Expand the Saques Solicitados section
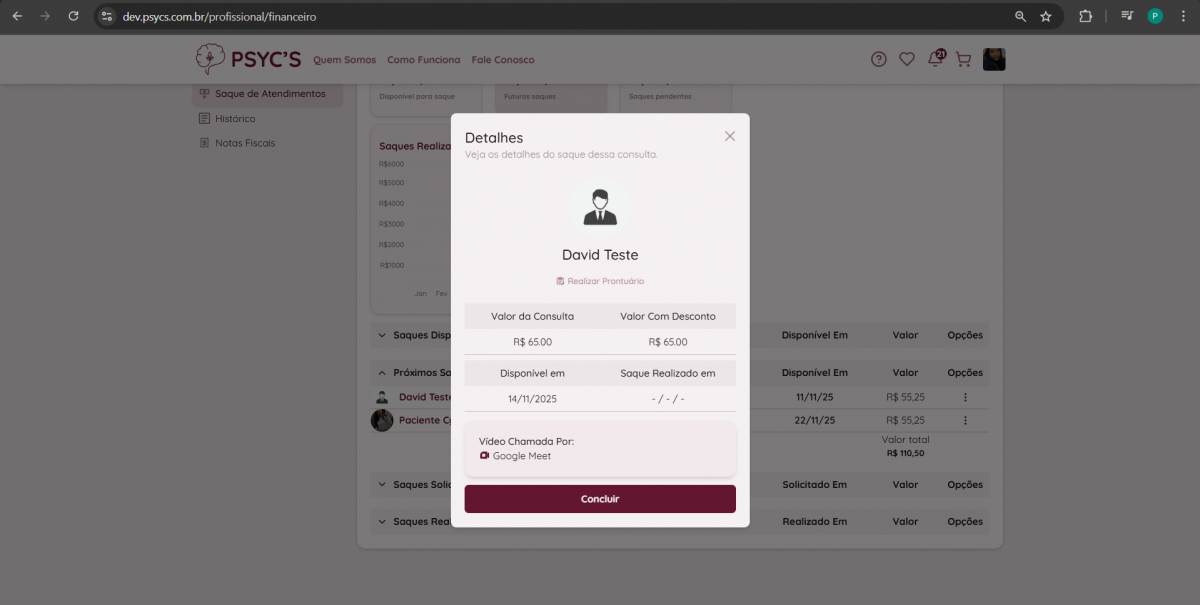This screenshot has height=605, width=1200. click(x=382, y=485)
